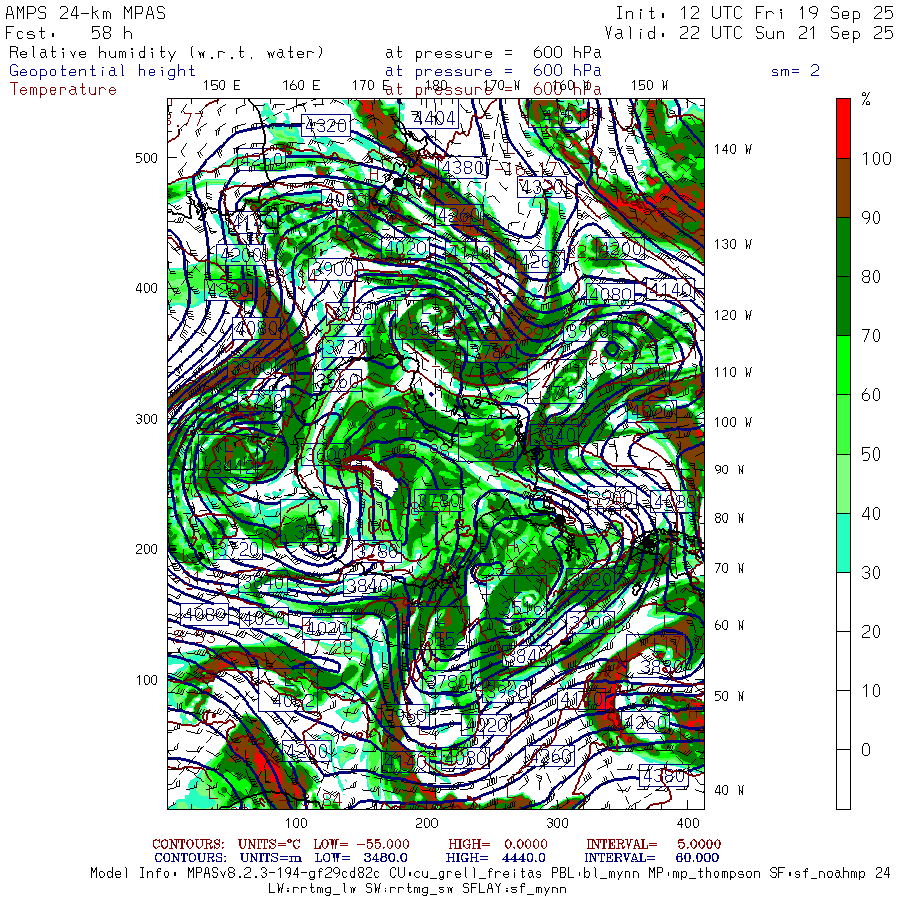Click the dark green color bar segment between 80 and 90
900x900 pixels.
(x=843, y=247)
